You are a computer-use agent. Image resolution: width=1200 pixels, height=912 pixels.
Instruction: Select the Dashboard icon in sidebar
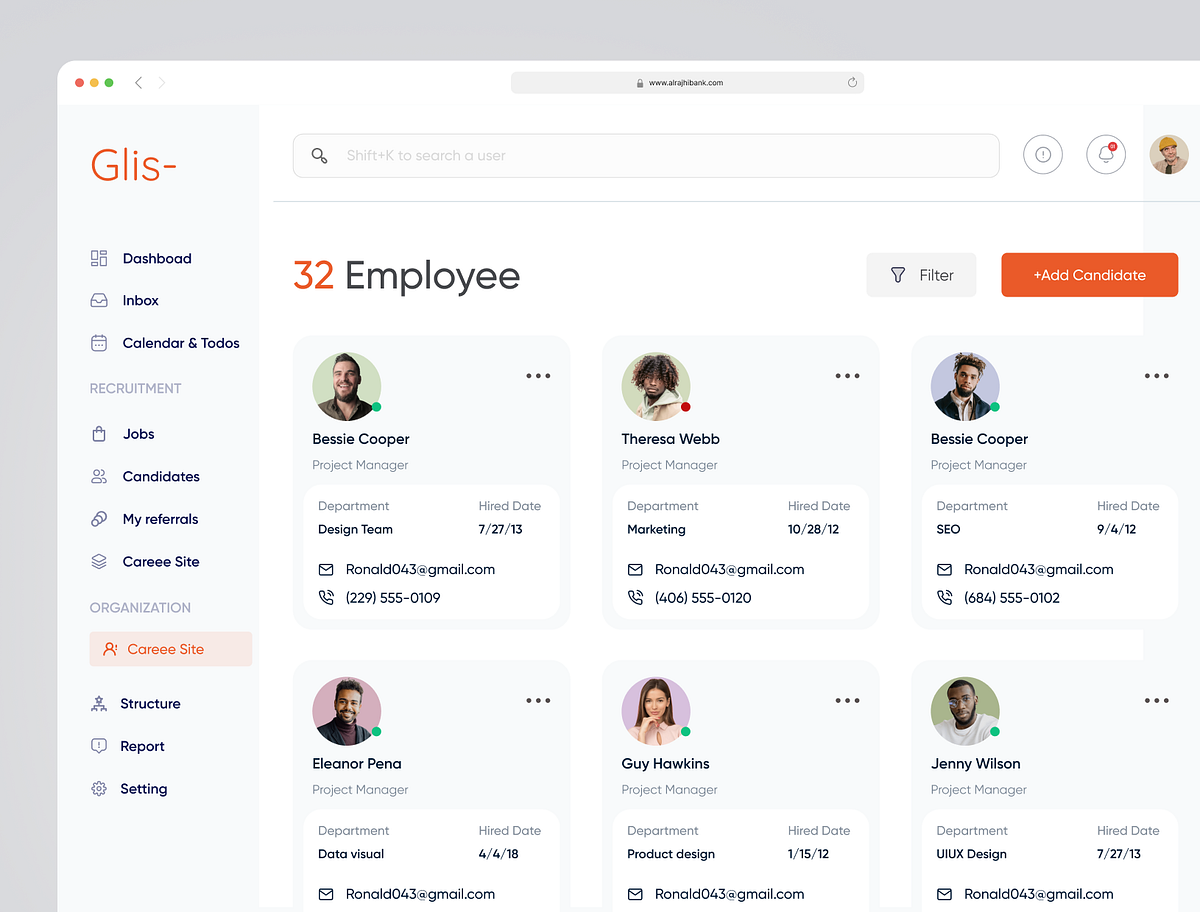click(98, 258)
